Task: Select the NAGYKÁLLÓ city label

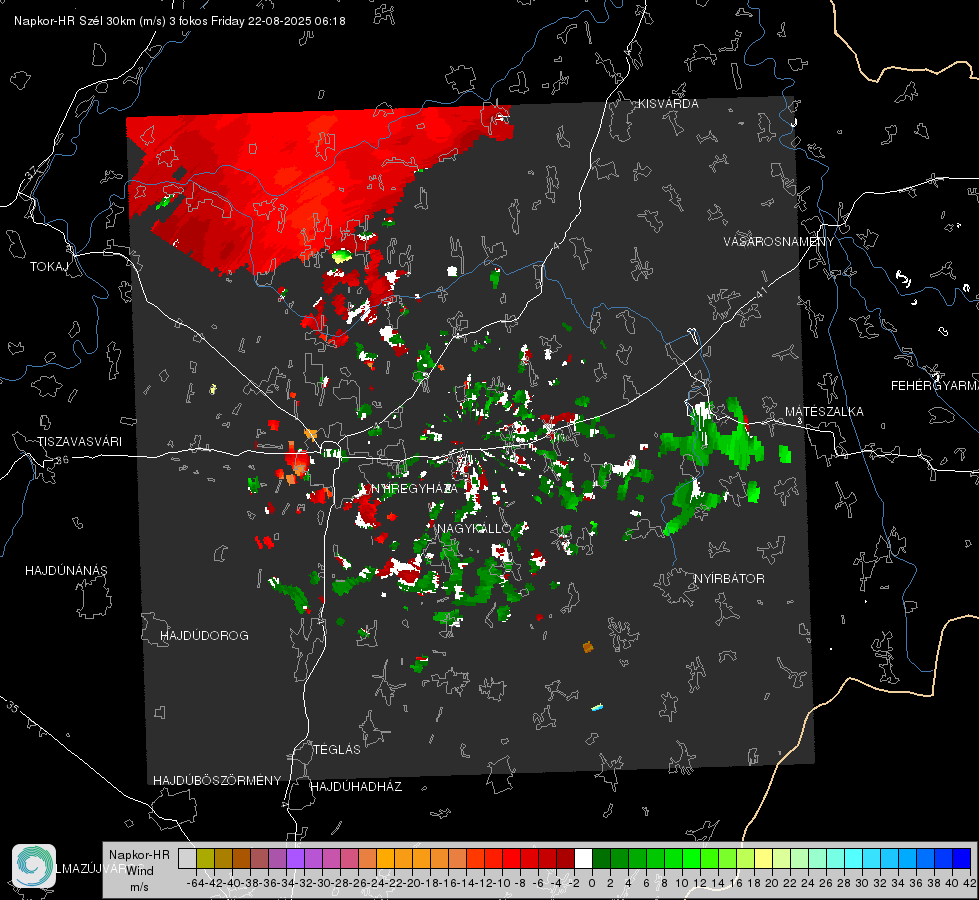Action: coord(474,528)
